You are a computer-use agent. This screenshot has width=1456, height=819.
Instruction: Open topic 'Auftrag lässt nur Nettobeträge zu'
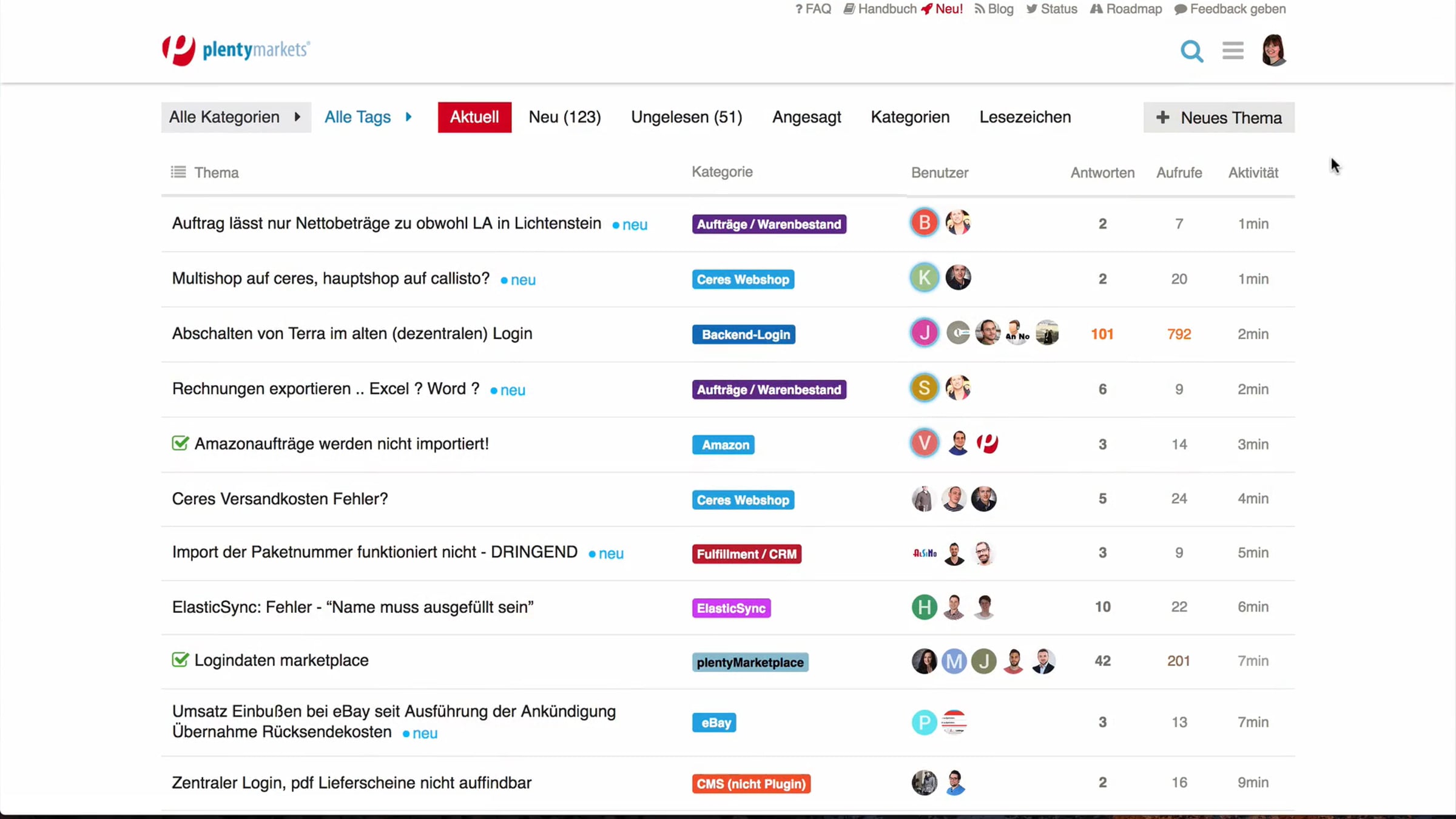coord(386,223)
